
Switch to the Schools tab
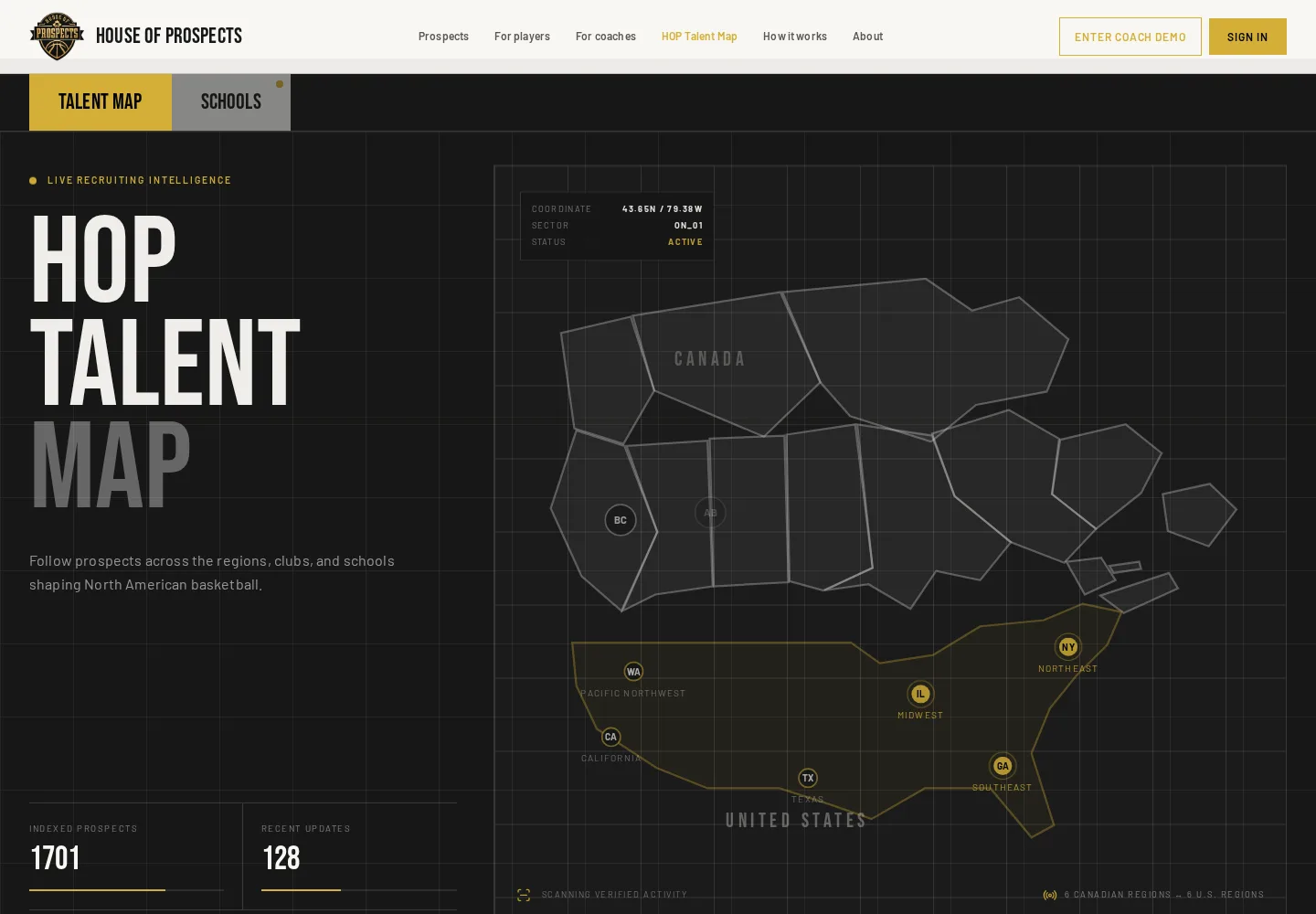pos(231,101)
